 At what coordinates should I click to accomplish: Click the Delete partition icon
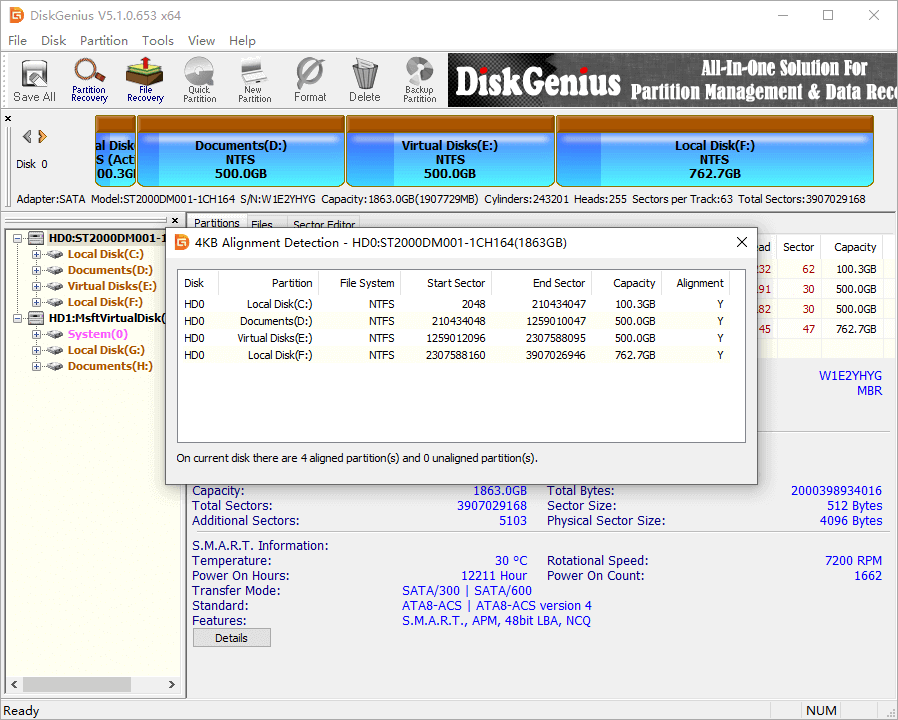point(364,80)
